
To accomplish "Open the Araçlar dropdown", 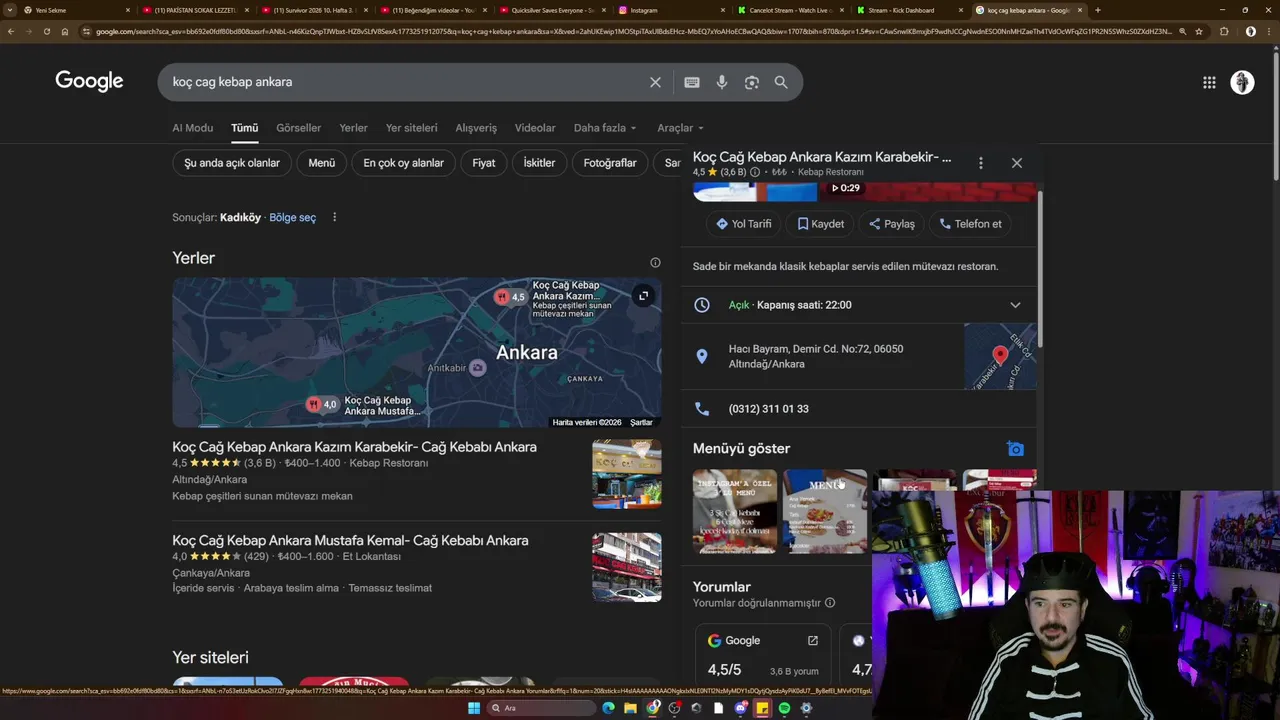I will pos(680,128).
